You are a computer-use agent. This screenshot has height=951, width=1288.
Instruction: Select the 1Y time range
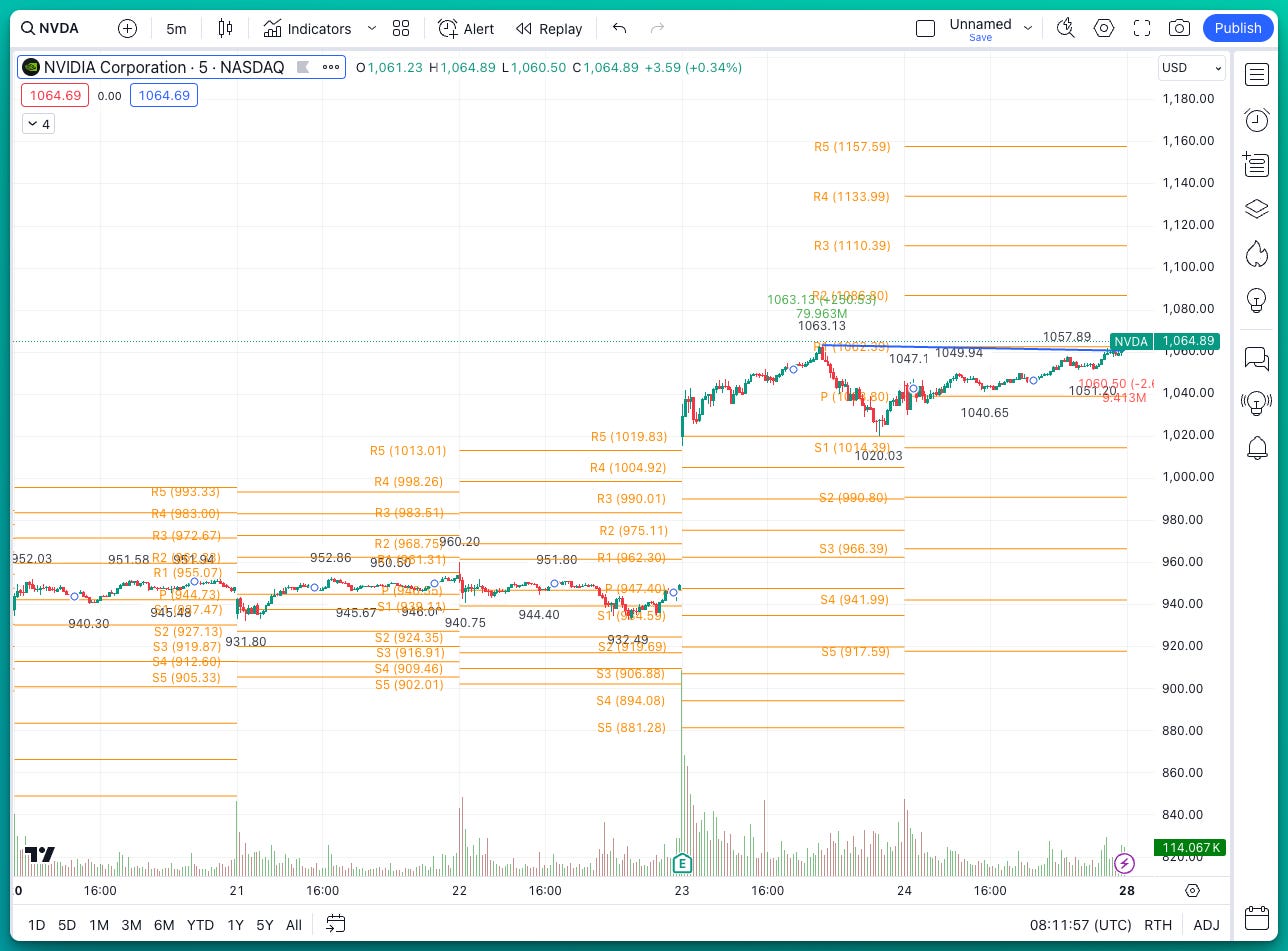(235, 925)
